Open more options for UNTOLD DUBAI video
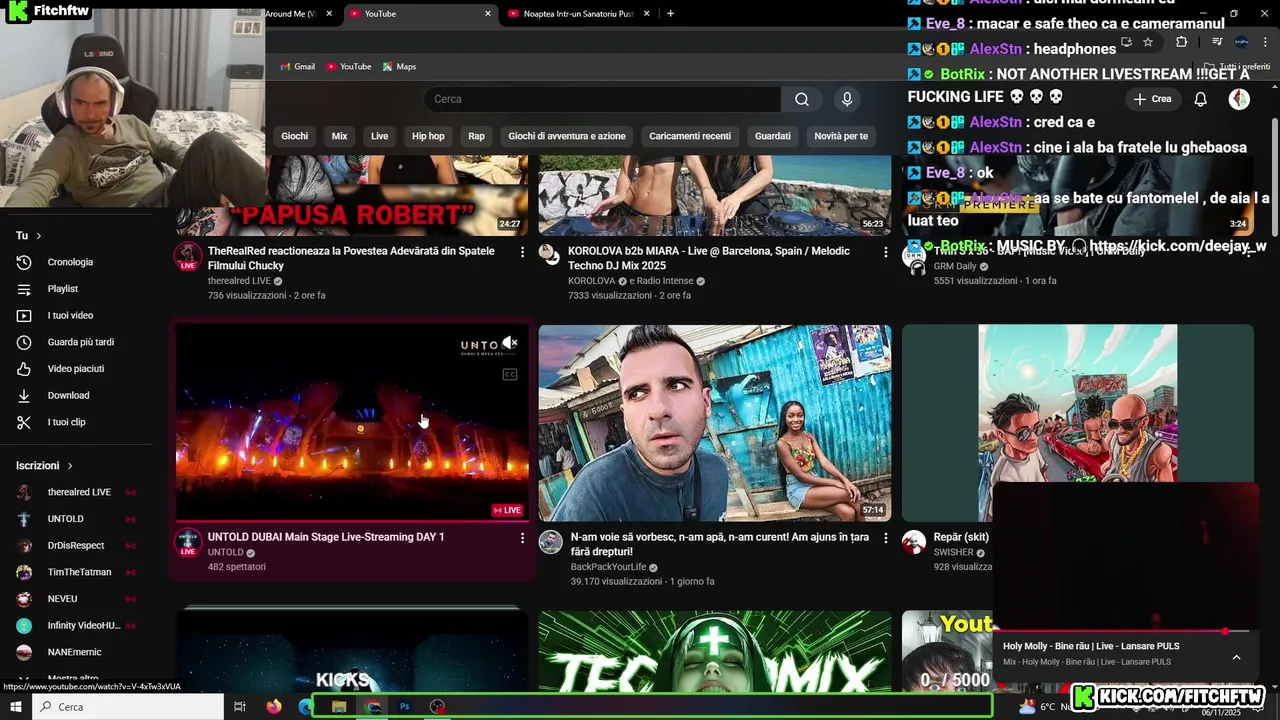Screen dimensions: 1280x720 coord(522,538)
